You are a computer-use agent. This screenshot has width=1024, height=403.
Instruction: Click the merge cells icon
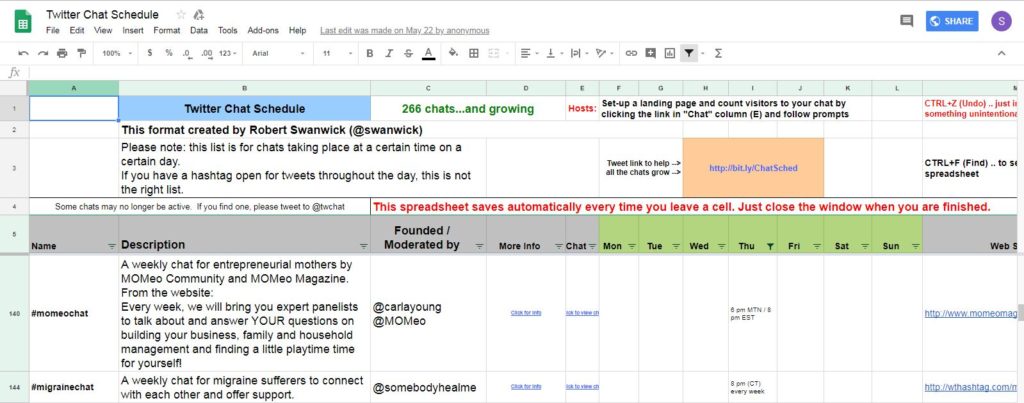494,53
